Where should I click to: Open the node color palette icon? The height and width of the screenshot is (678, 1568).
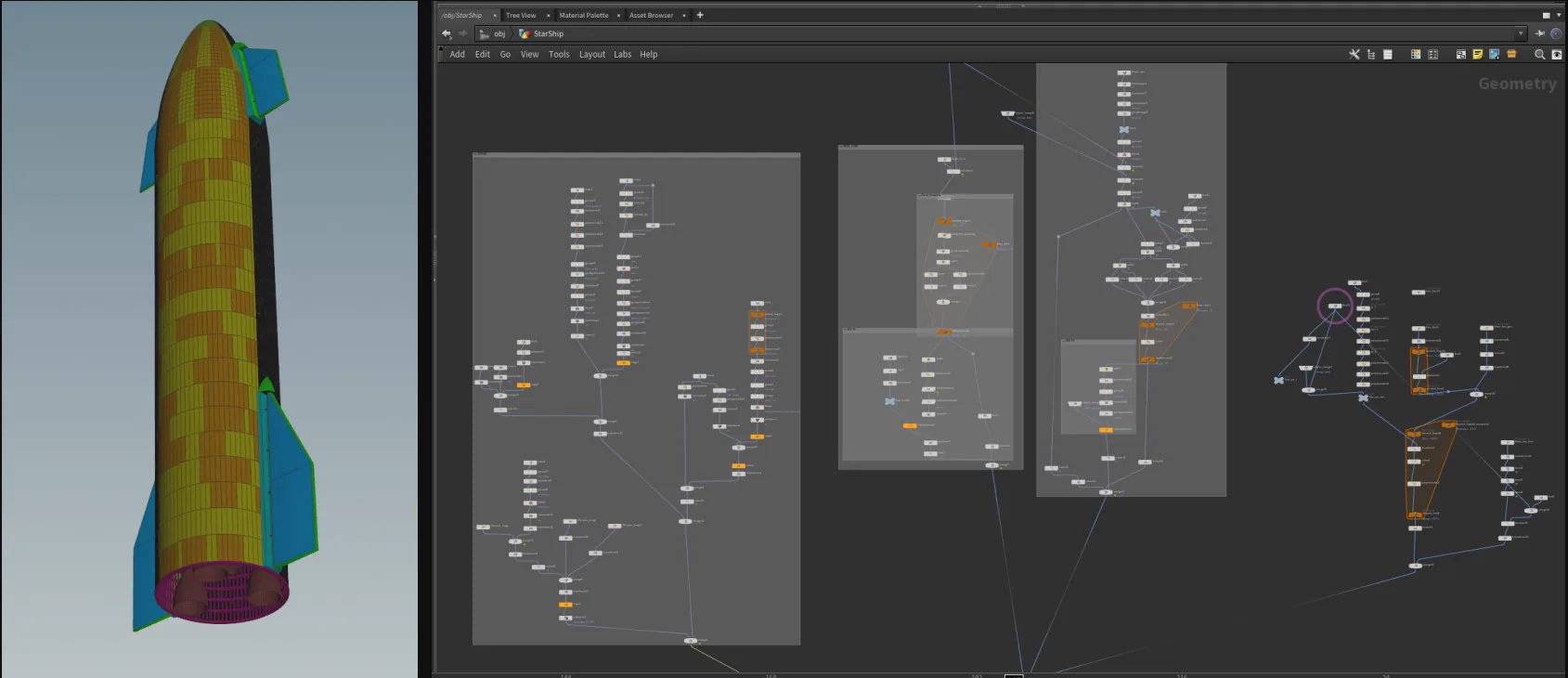[1416, 54]
